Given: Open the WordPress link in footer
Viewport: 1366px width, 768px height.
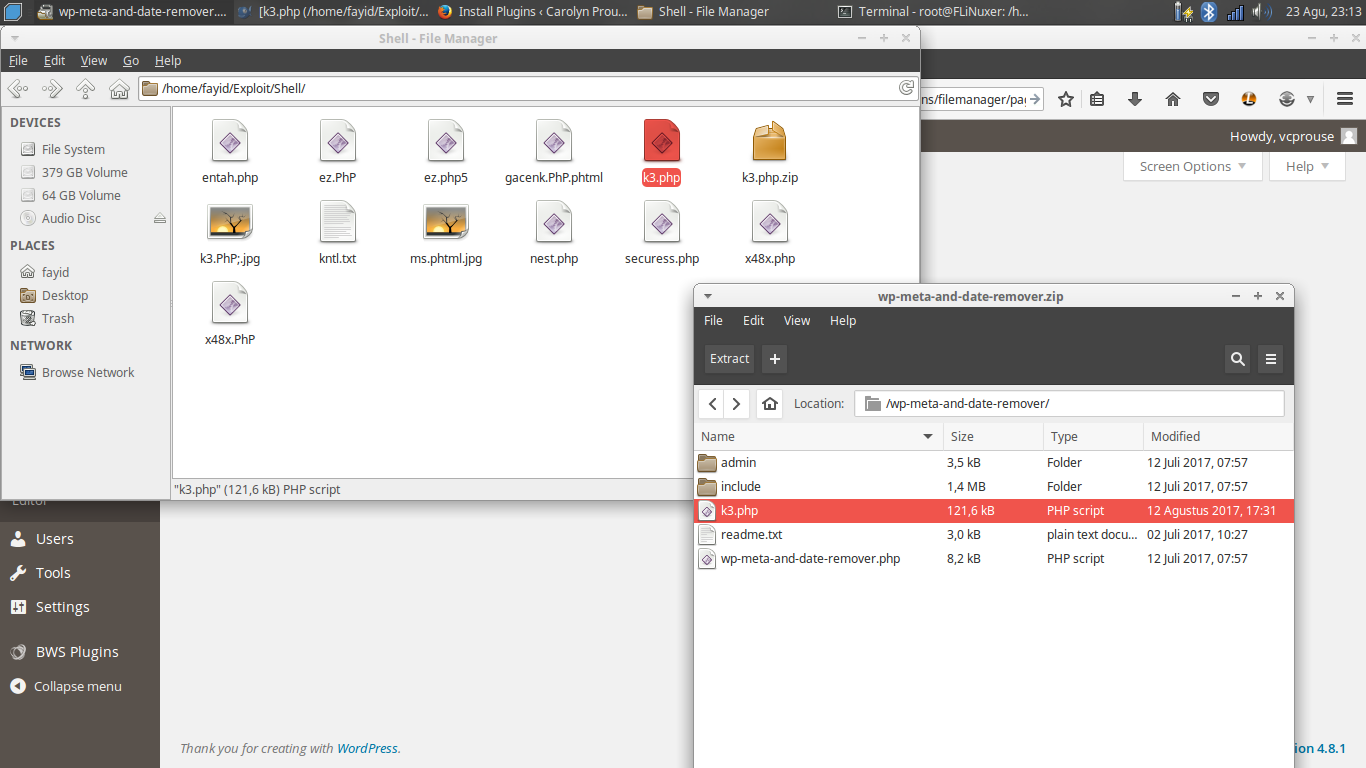Looking at the screenshot, I should click(367, 748).
